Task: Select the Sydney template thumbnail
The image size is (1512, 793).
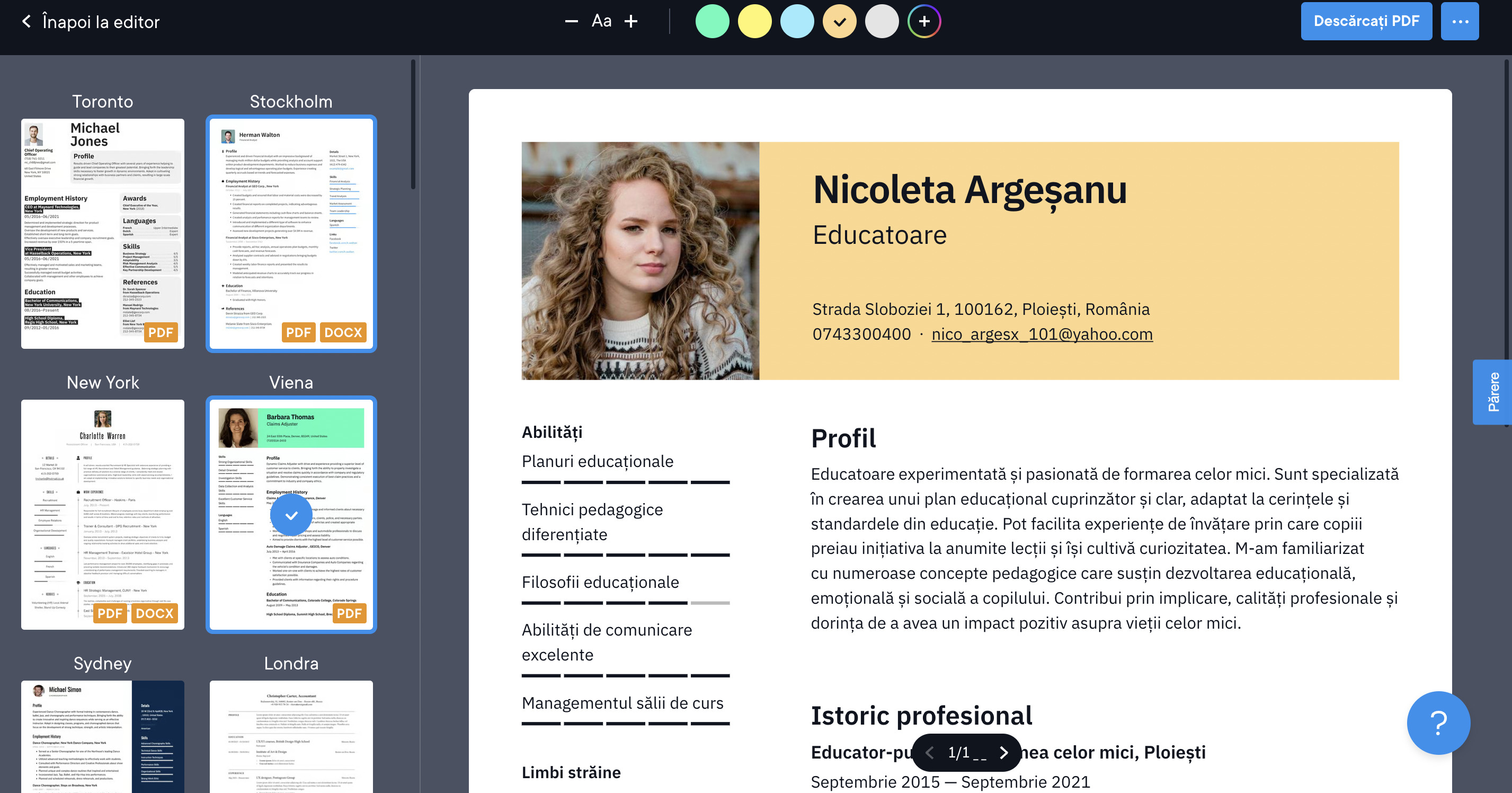Action: tap(103, 736)
